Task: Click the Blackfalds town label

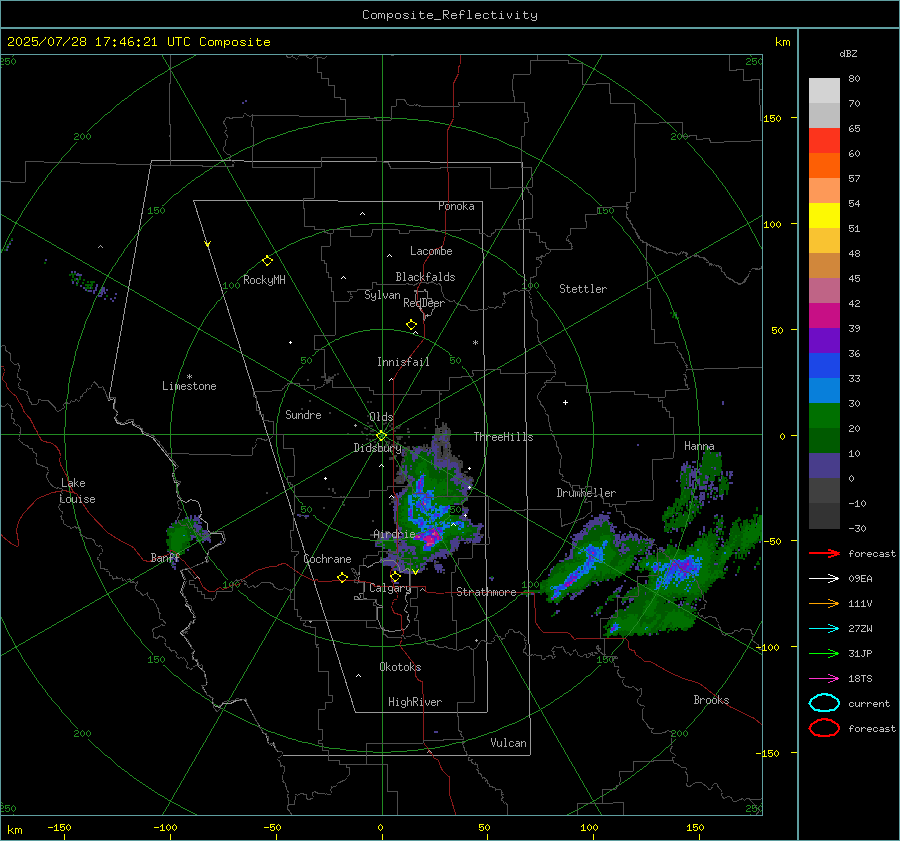Action: (425, 277)
